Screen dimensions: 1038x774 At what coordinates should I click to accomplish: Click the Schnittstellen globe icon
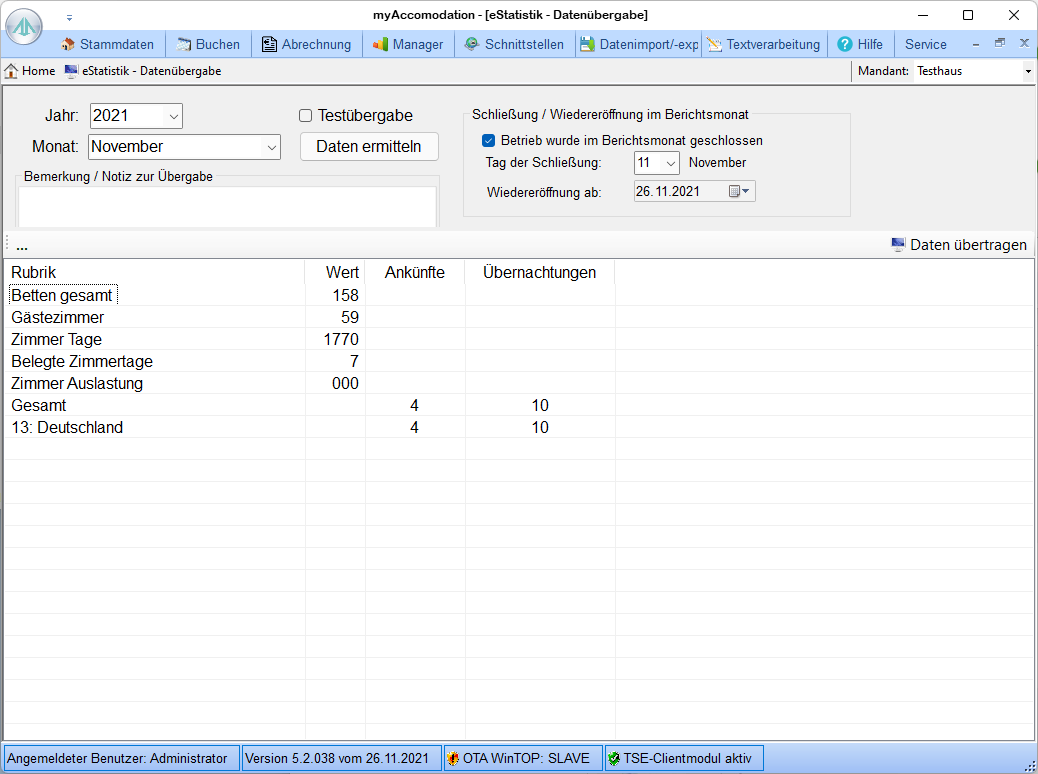472,44
